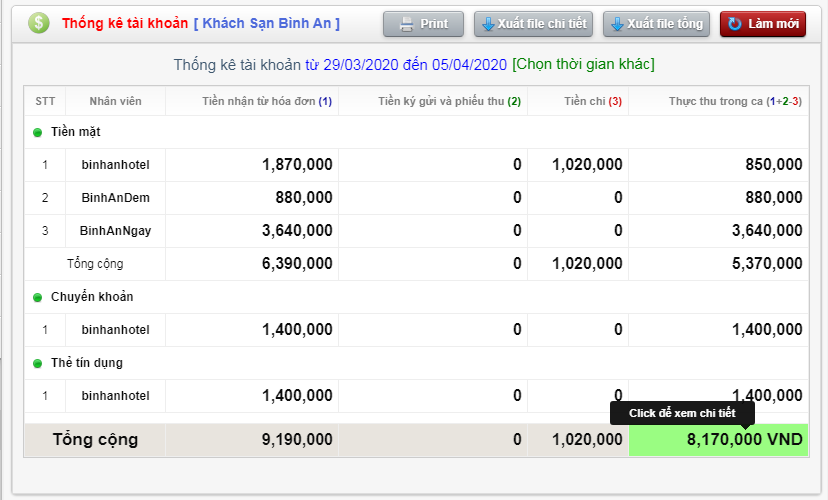828x500 pixels.
Task: Click green dot beside Thẻ tín dụng
Action: pyautogui.click(x=38, y=363)
